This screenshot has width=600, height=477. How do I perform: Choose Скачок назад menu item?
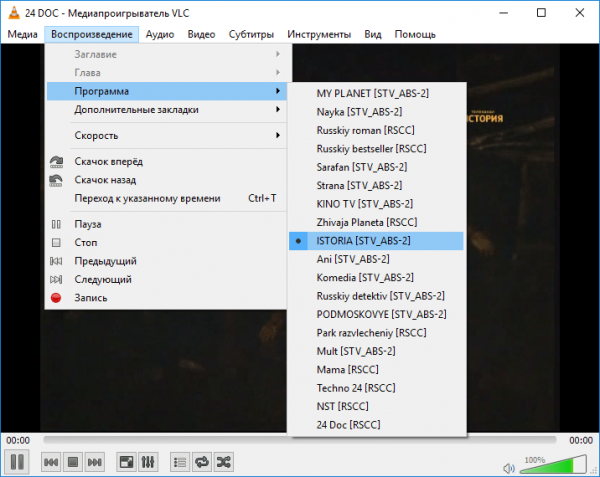point(166,180)
